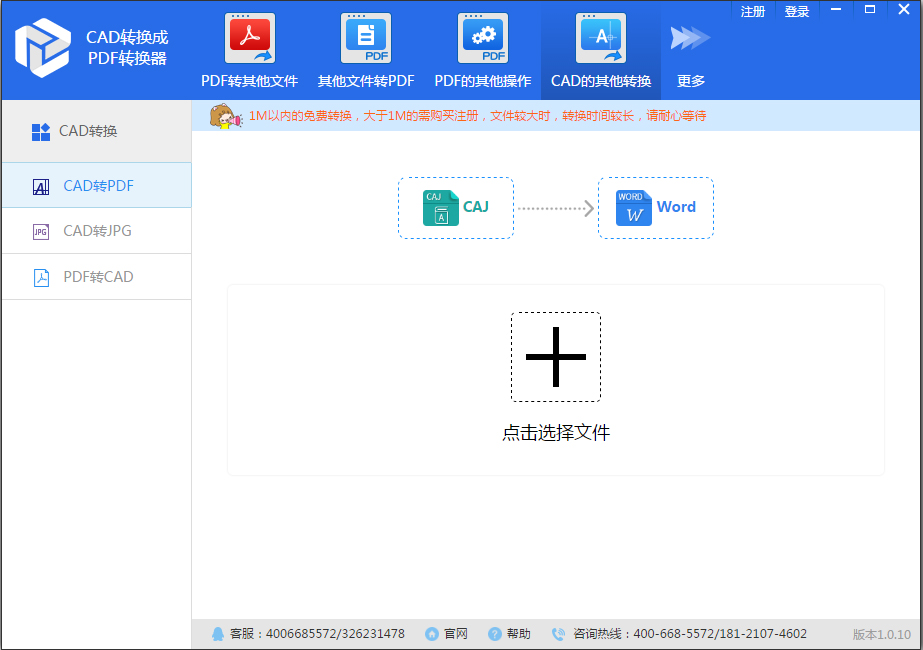Click the Word target format icon

coord(633,207)
